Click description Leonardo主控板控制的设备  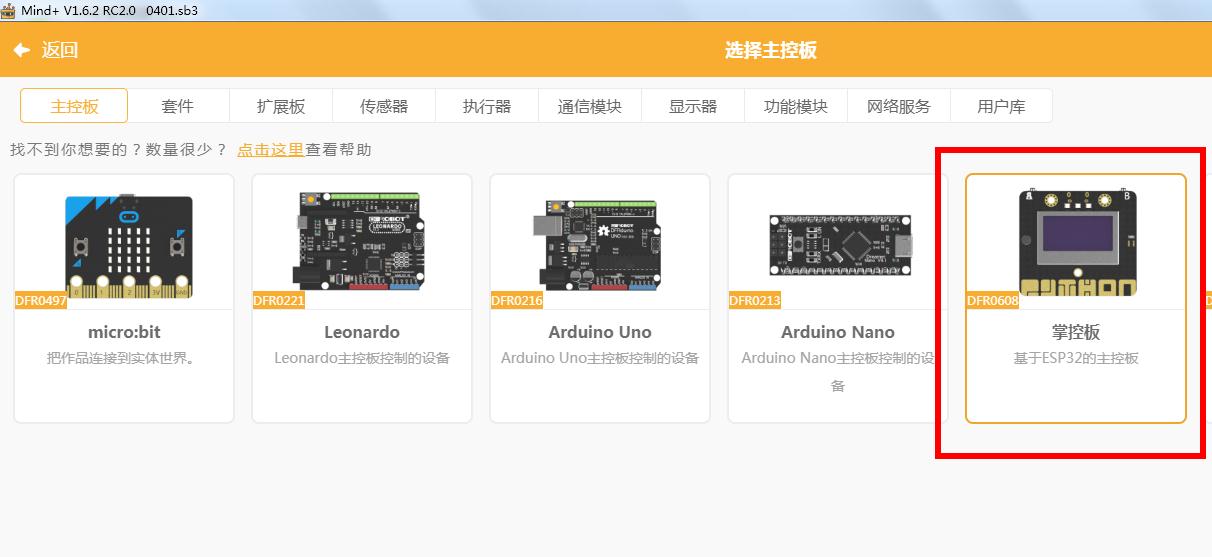tap(362, 358)
